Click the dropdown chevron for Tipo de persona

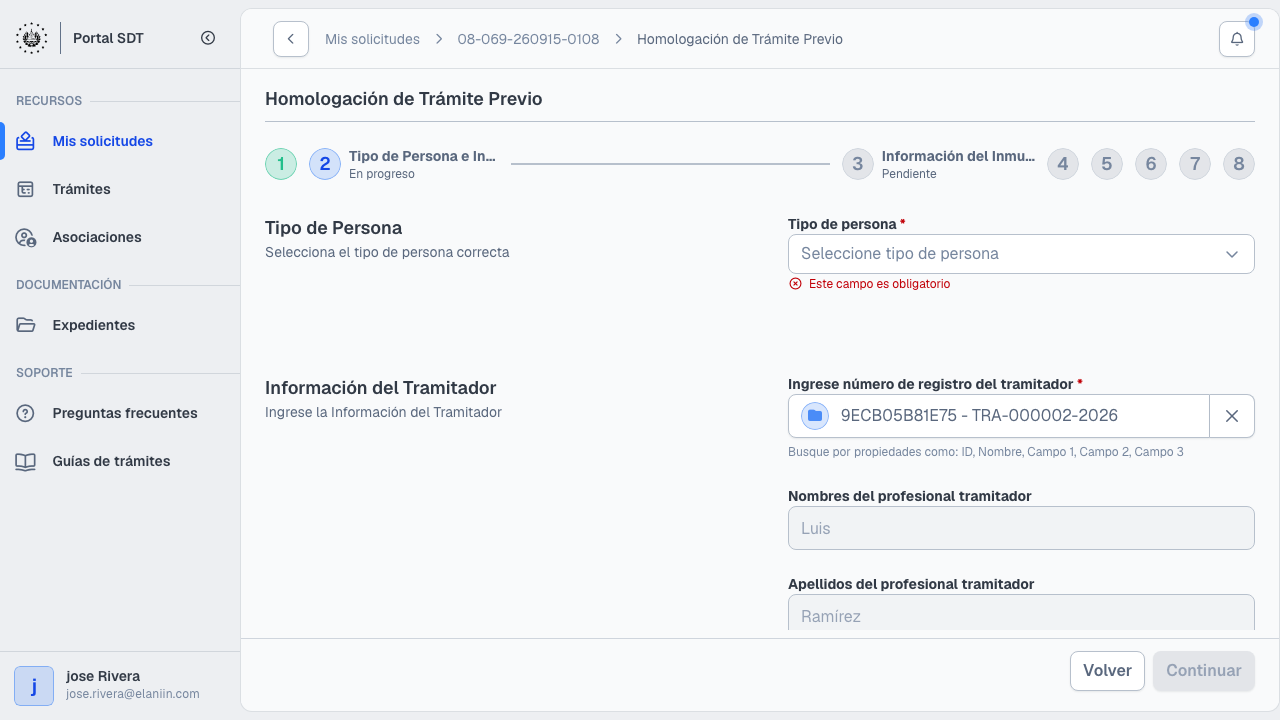[1232, 254]
